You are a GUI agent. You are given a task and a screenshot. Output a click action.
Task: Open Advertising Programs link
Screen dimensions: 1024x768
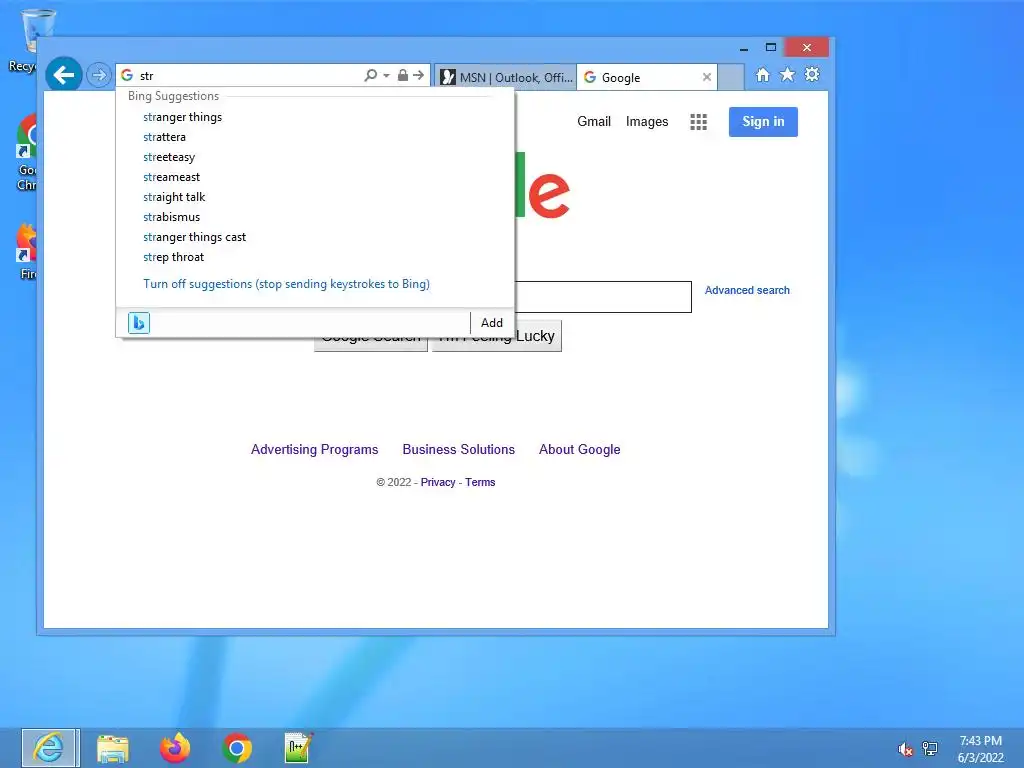coord(314,449)
